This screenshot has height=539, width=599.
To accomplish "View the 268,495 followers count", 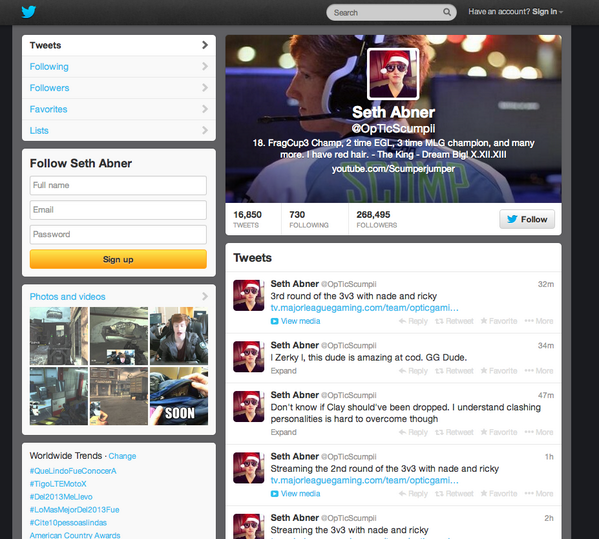I will tap(377, 219).
